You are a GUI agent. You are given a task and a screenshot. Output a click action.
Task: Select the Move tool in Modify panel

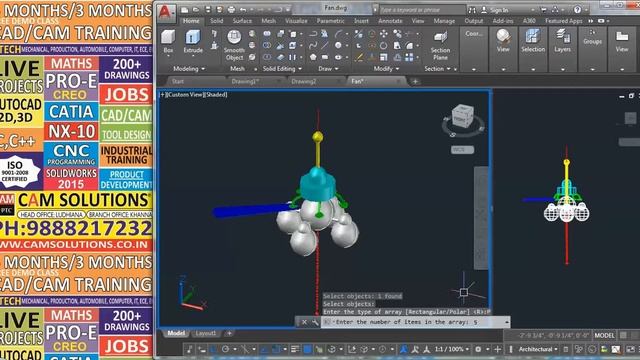click(x=384, y=34)
